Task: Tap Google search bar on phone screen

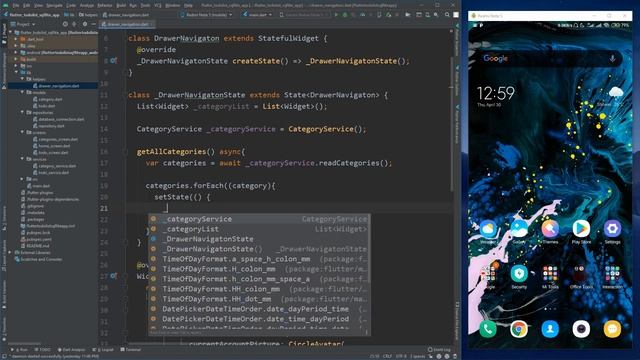Action: 549,58
